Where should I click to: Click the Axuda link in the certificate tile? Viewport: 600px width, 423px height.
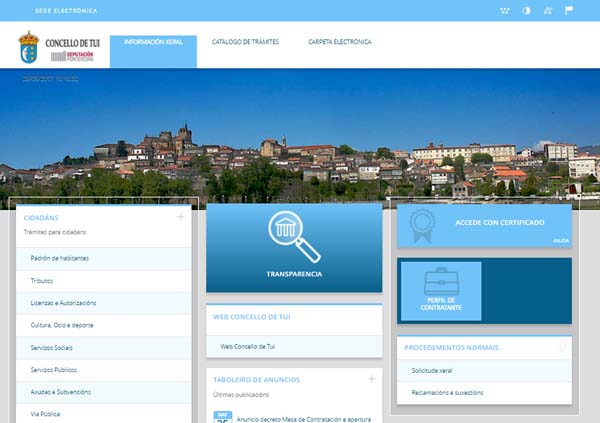coord(559,240)
